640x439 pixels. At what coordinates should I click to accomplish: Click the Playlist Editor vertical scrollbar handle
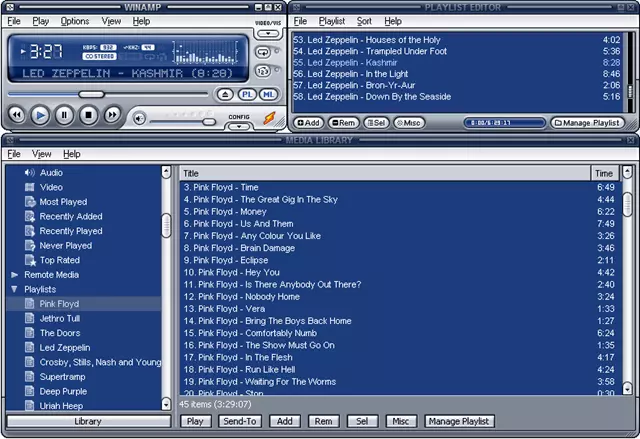point(631,91)
